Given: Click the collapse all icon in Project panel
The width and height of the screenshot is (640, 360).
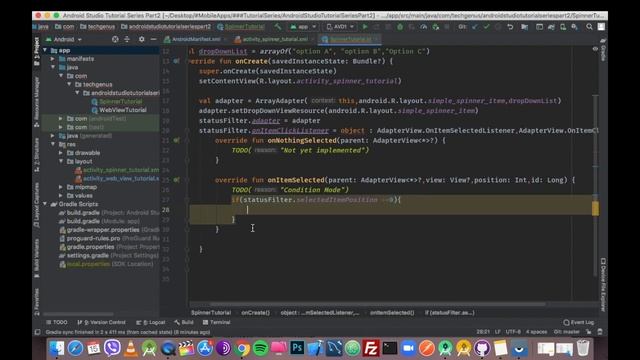Looking at the screenshot, I should (127, 40).
